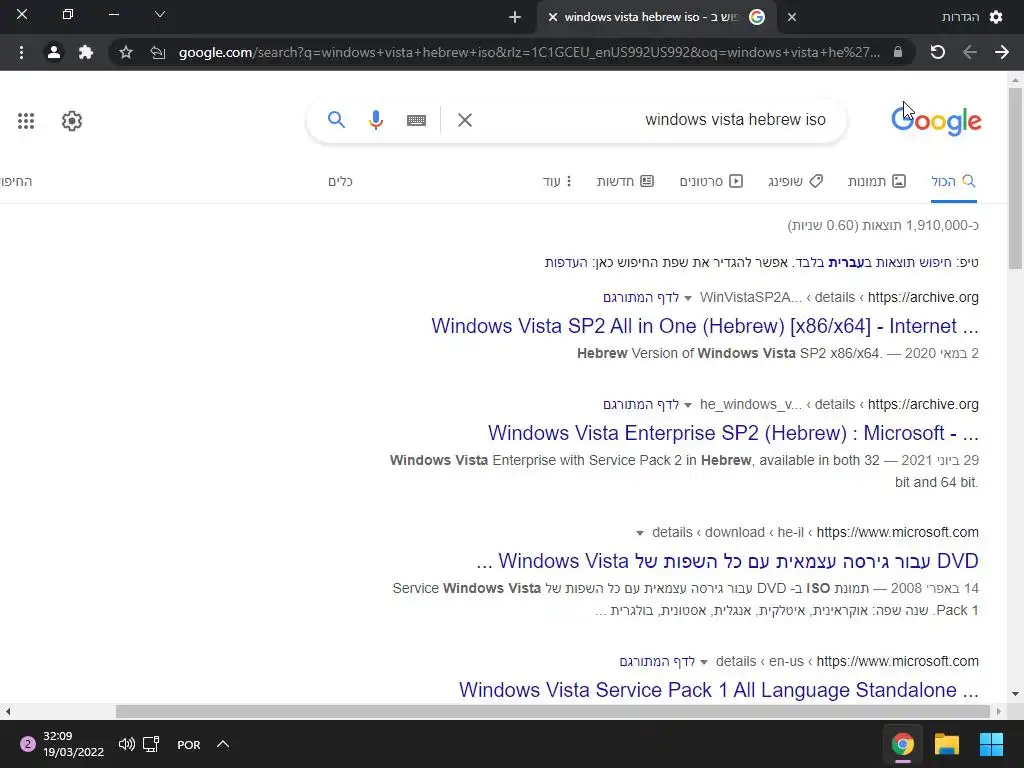Click the כלים tools button

tap(340, 182)
